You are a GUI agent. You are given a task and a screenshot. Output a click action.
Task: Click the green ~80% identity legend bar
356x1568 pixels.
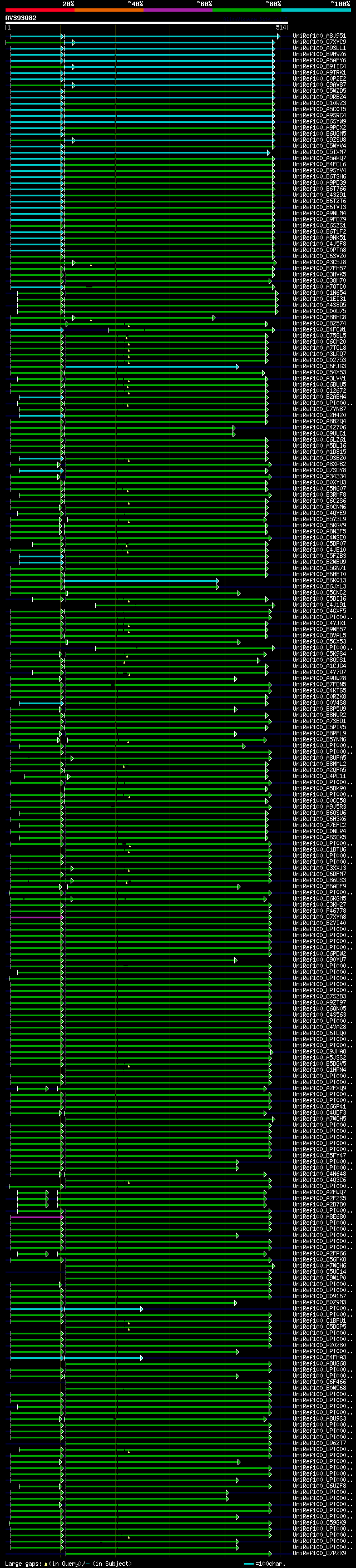point(247,10)
